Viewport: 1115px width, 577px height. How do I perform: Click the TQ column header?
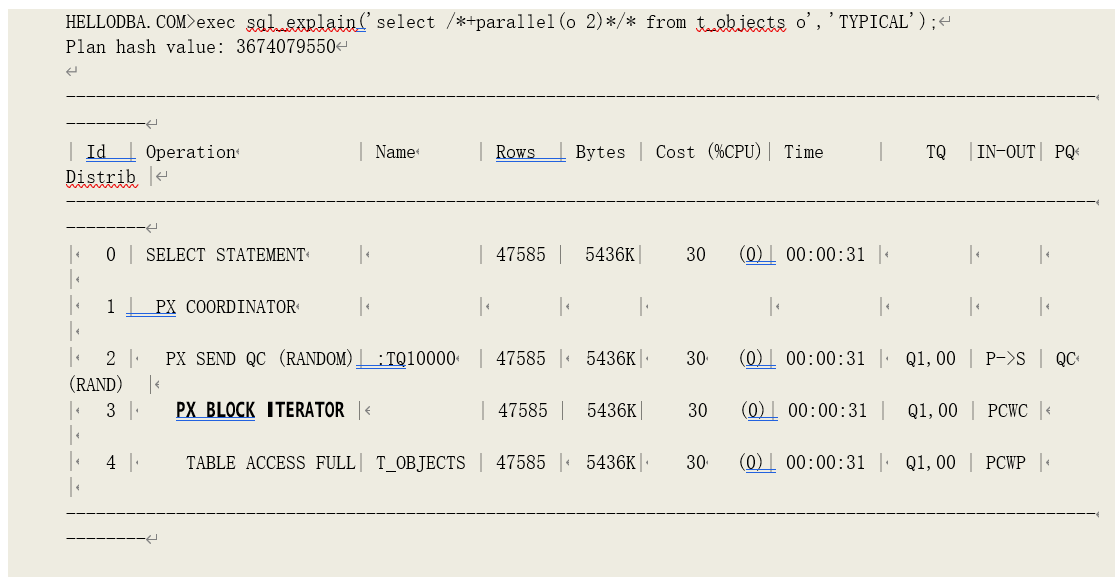(x=936, y=152)
